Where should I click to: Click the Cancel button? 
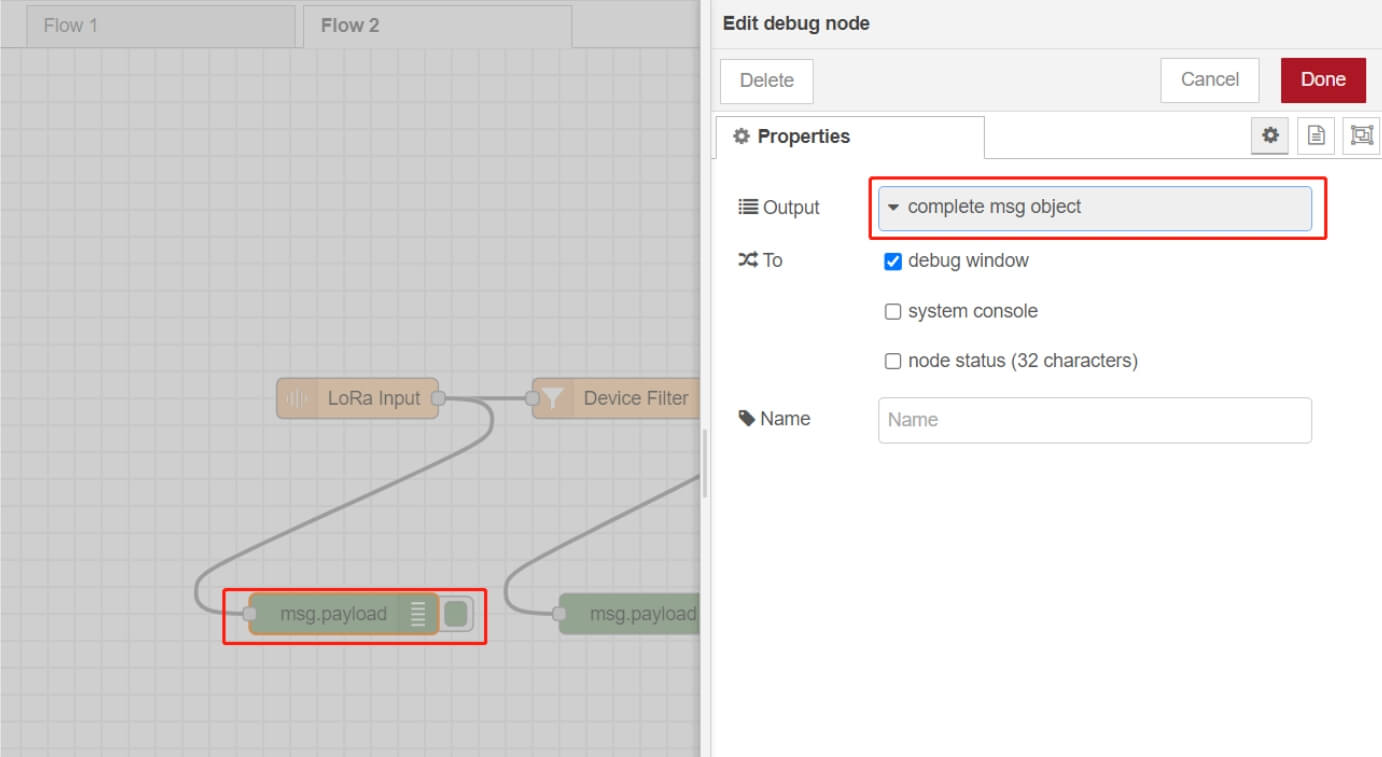pos(1209,80)
